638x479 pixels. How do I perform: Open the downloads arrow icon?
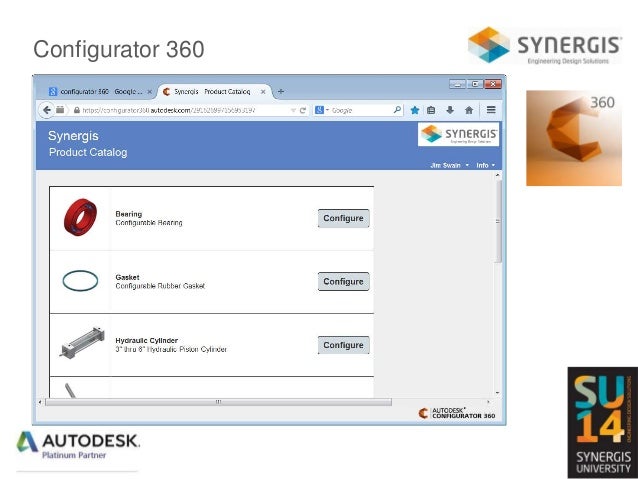(450, 110)
